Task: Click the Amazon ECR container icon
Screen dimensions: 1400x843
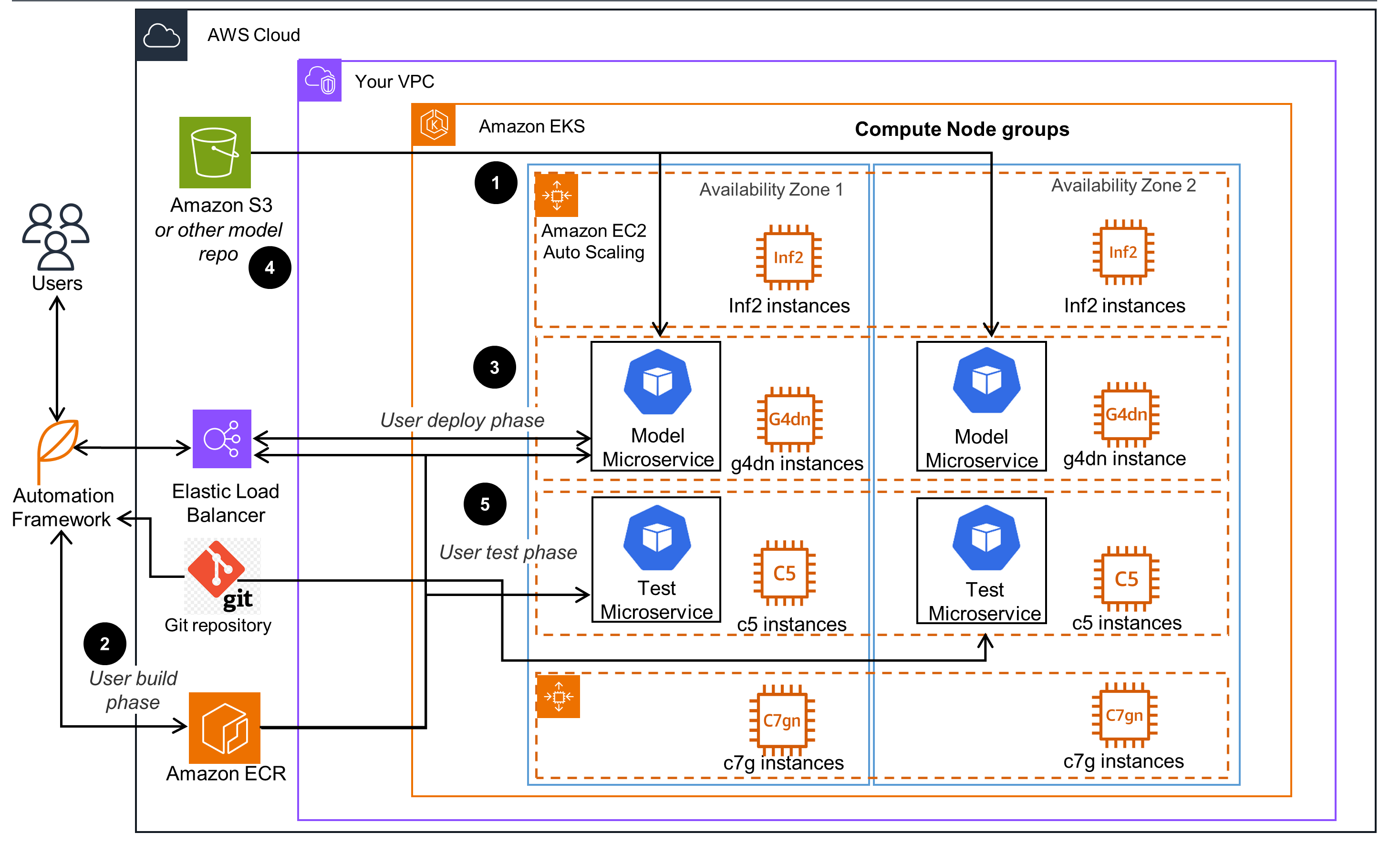Action: pos(225,728)
